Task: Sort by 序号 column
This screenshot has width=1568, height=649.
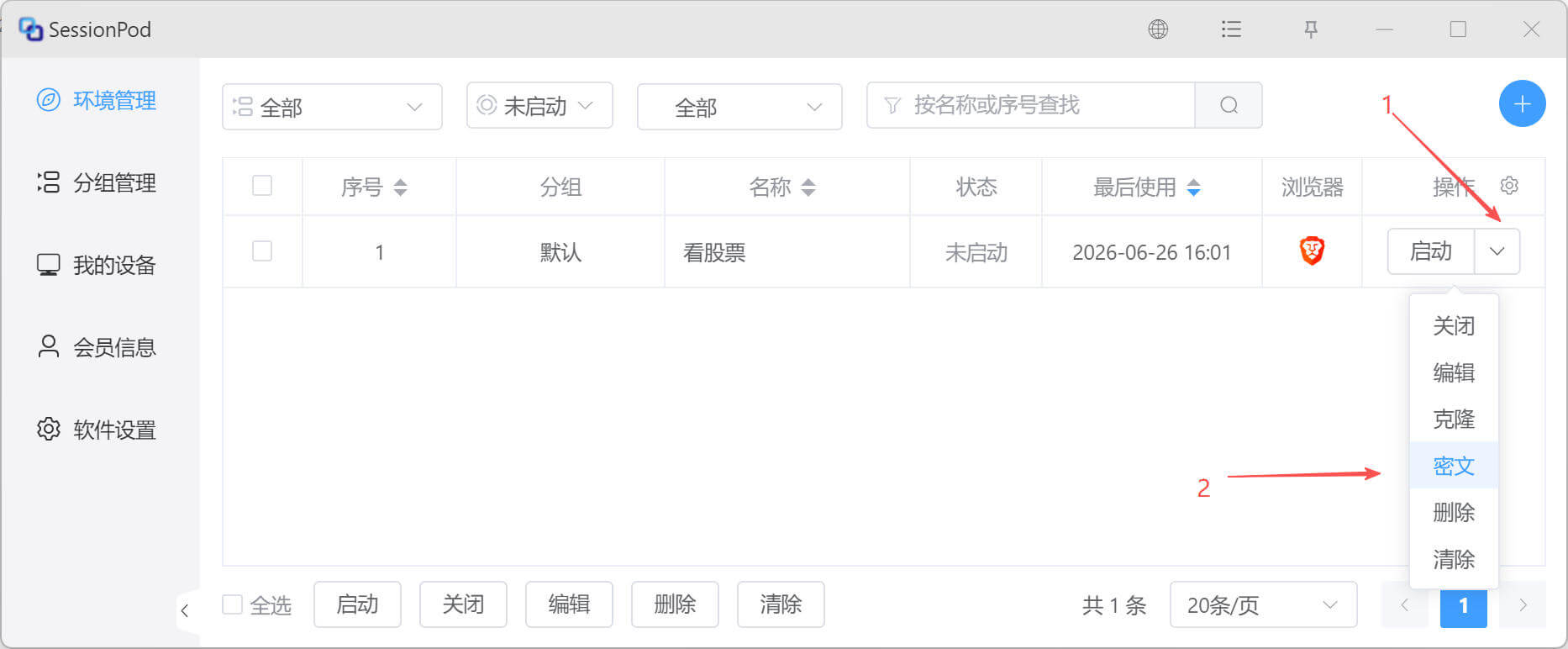Action: click(x=401, y=187)
